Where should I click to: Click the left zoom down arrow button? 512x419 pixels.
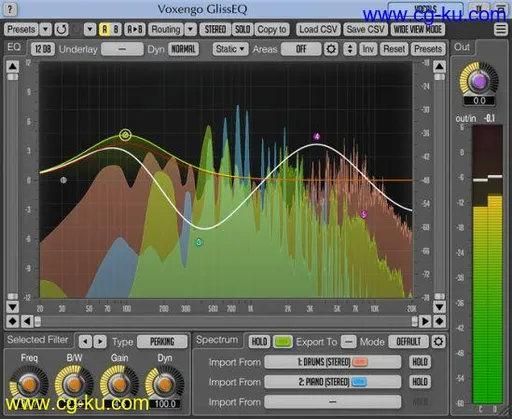tap(13, 306)
